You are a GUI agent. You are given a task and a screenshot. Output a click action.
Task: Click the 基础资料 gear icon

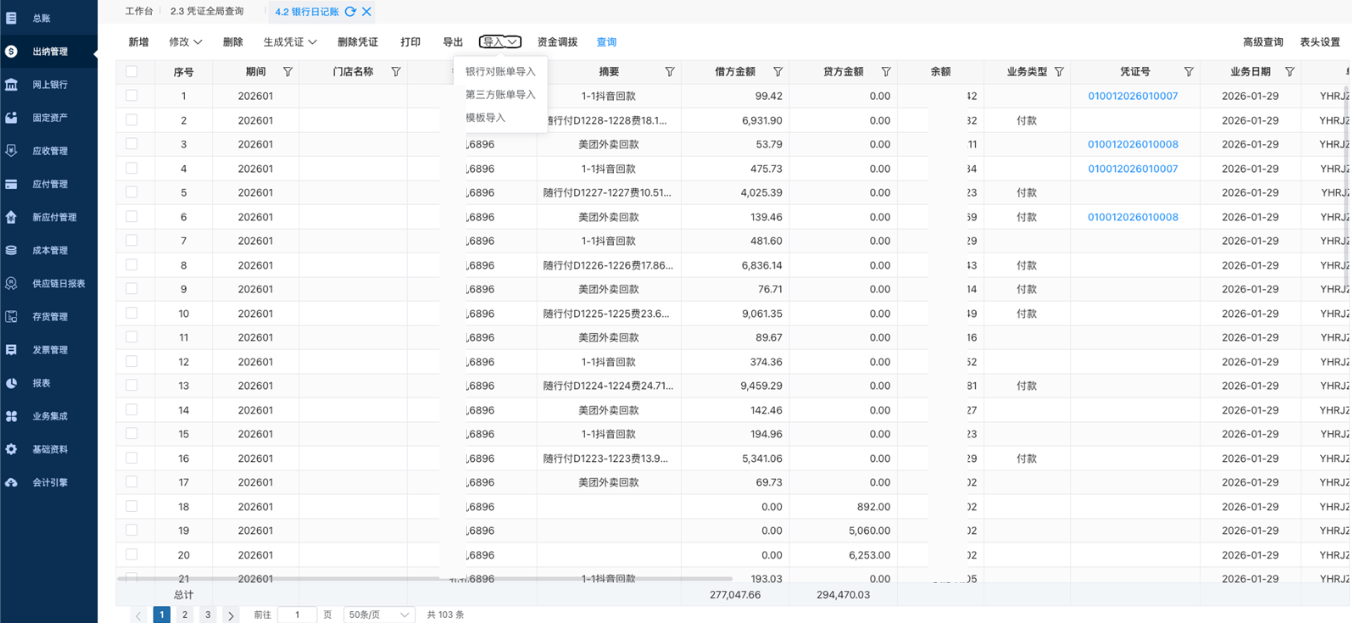(x=12, y=449)
